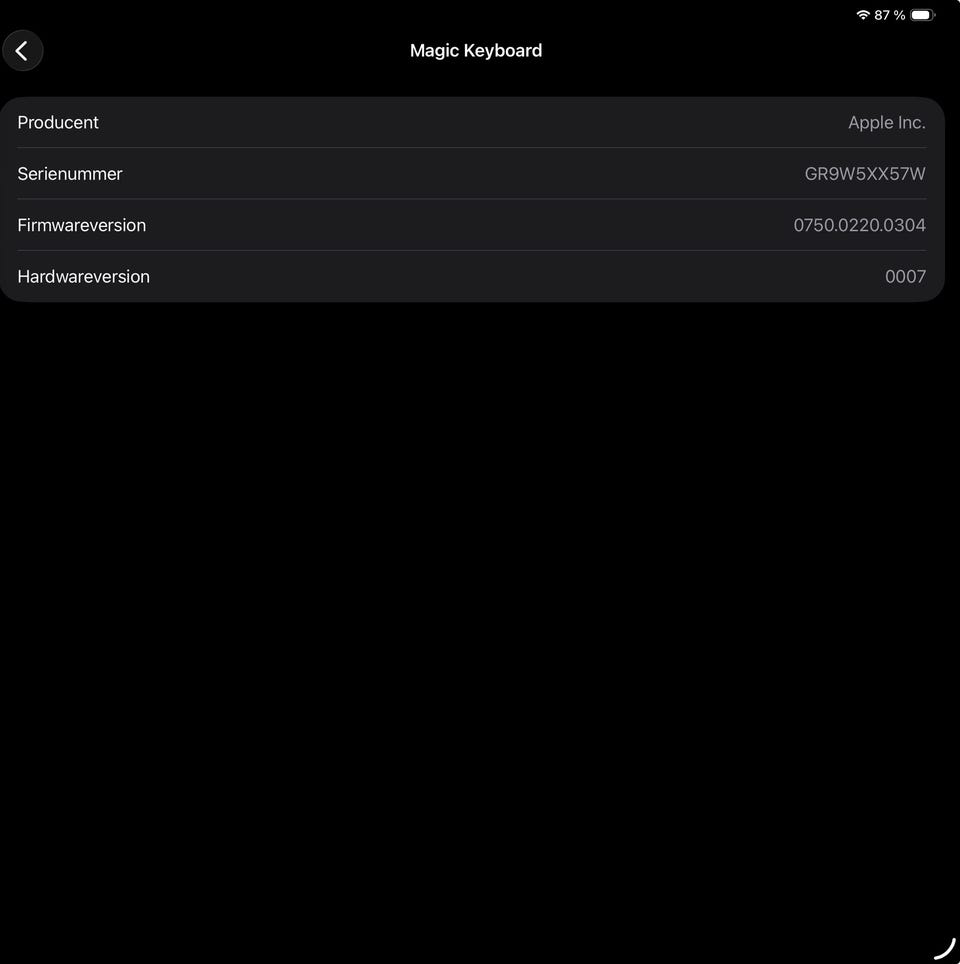Tap serial number GR9W5XX57W
960x964 pixels.
click(x=865, y=174)
